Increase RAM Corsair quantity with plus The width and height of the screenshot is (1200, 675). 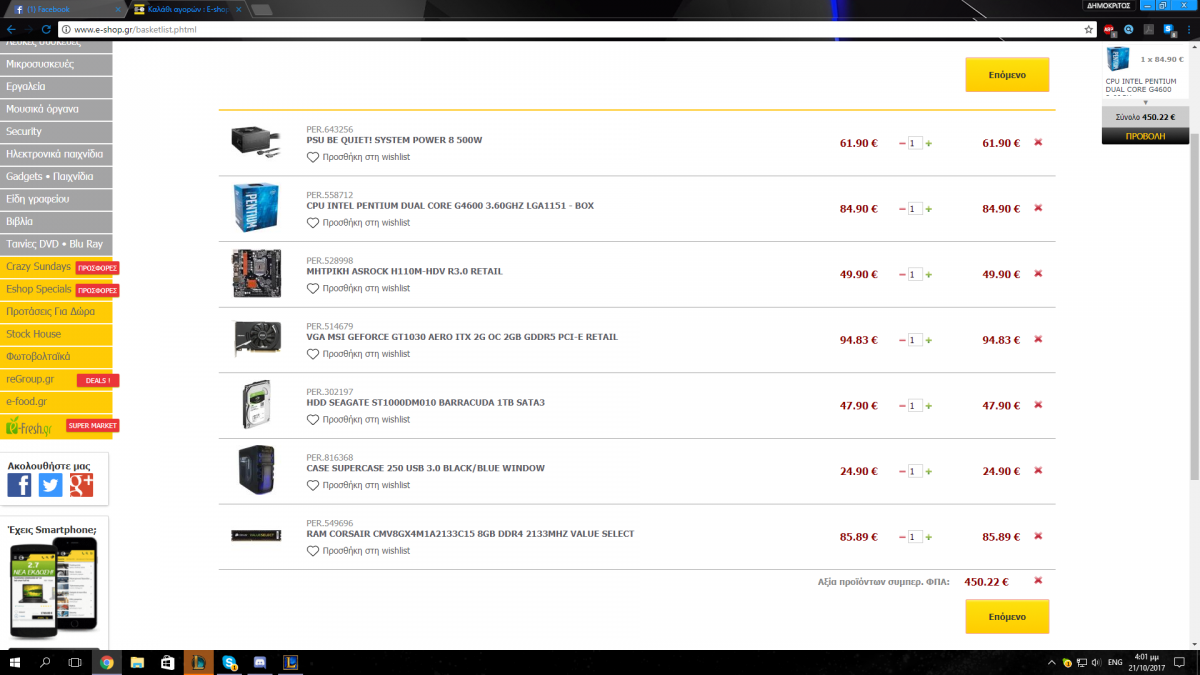929,537
